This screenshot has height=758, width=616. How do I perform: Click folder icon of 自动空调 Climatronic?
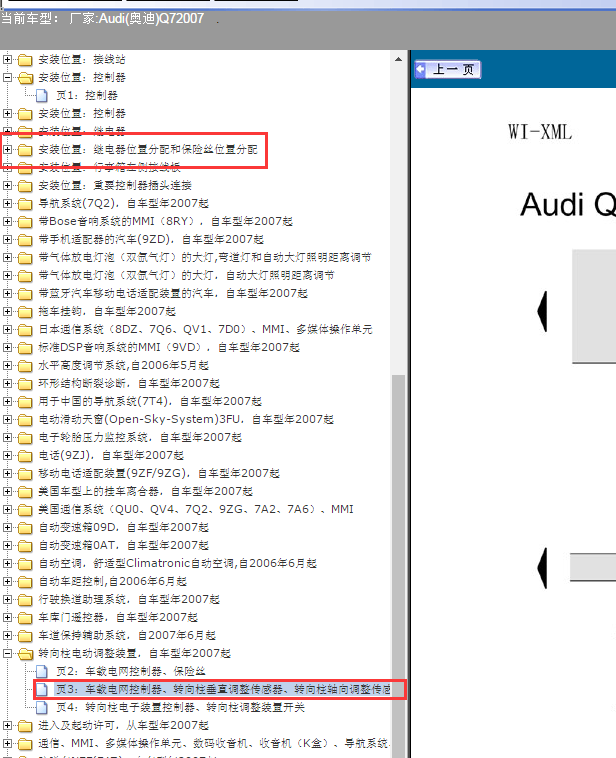25,564
